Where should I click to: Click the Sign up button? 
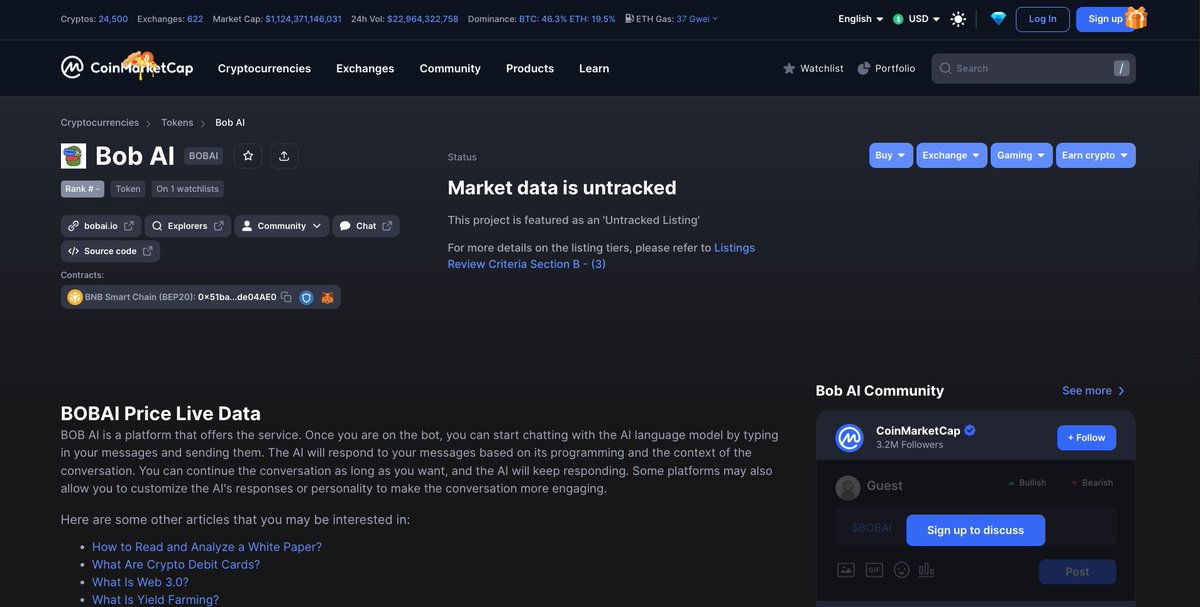[x=1105, y=19]
